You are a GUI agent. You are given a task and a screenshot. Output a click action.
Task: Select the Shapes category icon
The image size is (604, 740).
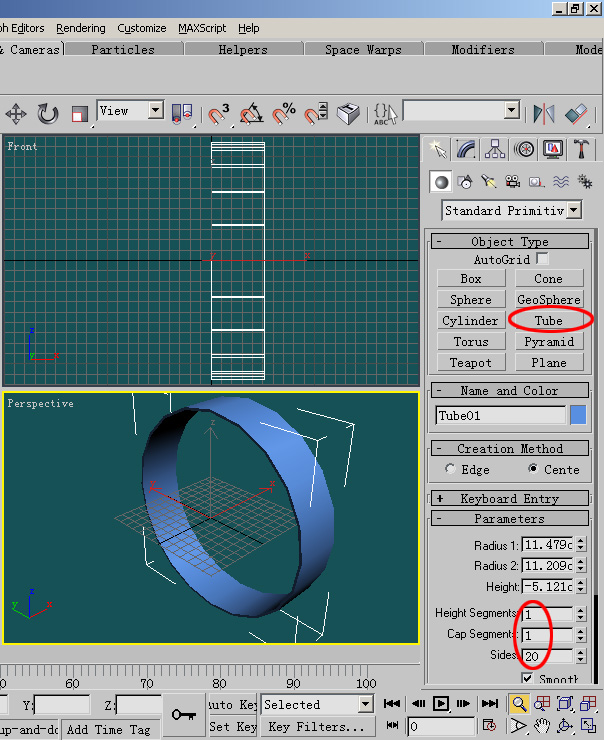point(465,182)
